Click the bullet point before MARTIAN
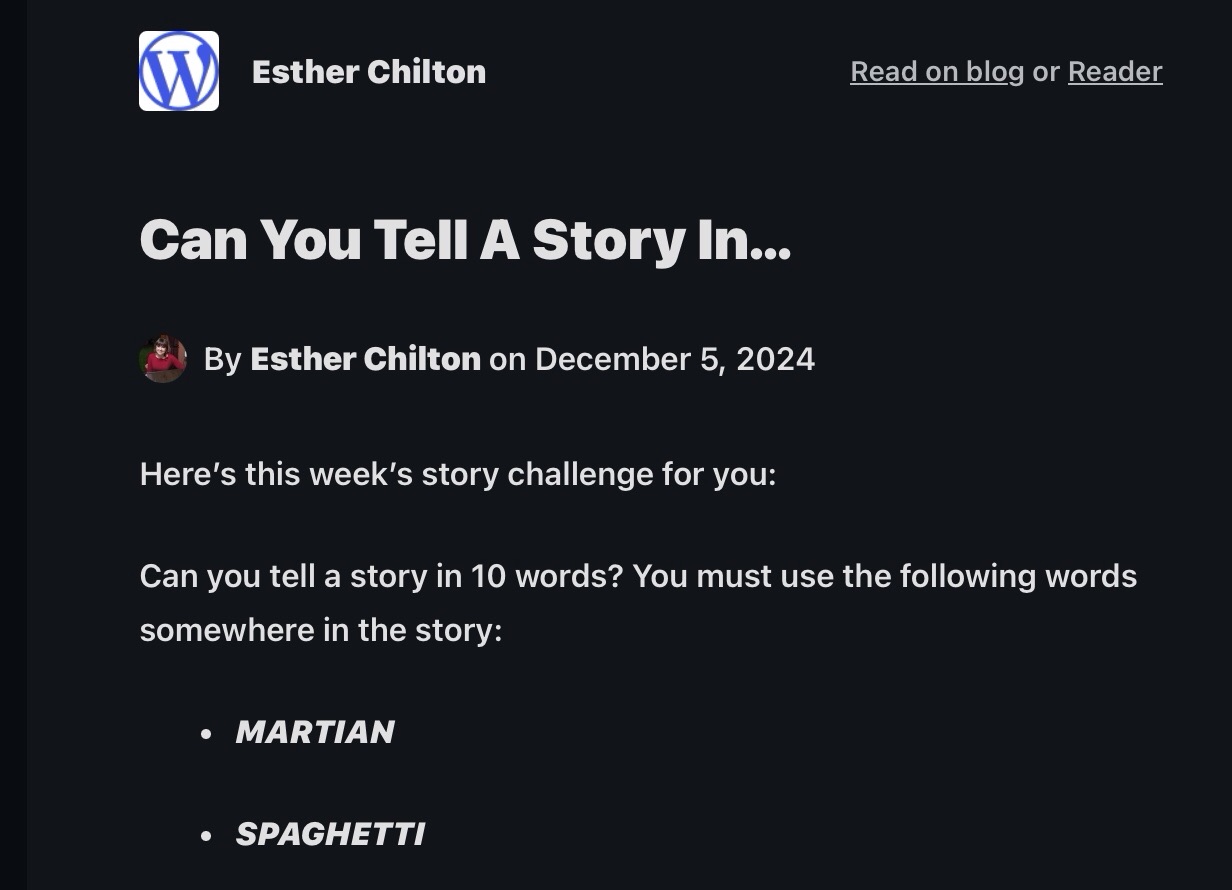 (x=206, y=733)
